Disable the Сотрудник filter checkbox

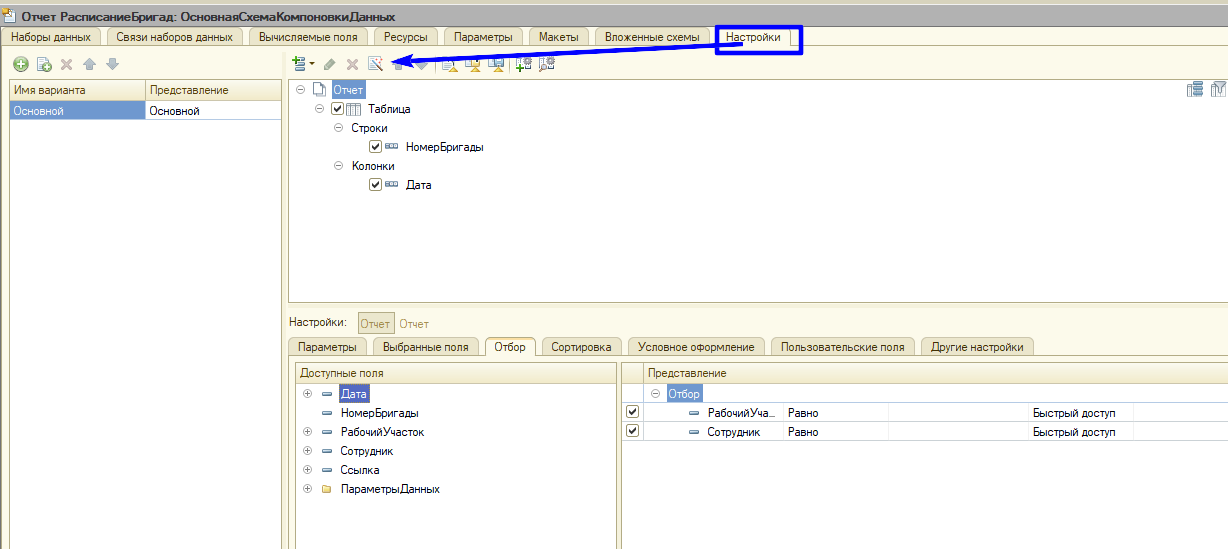[632, 431]
